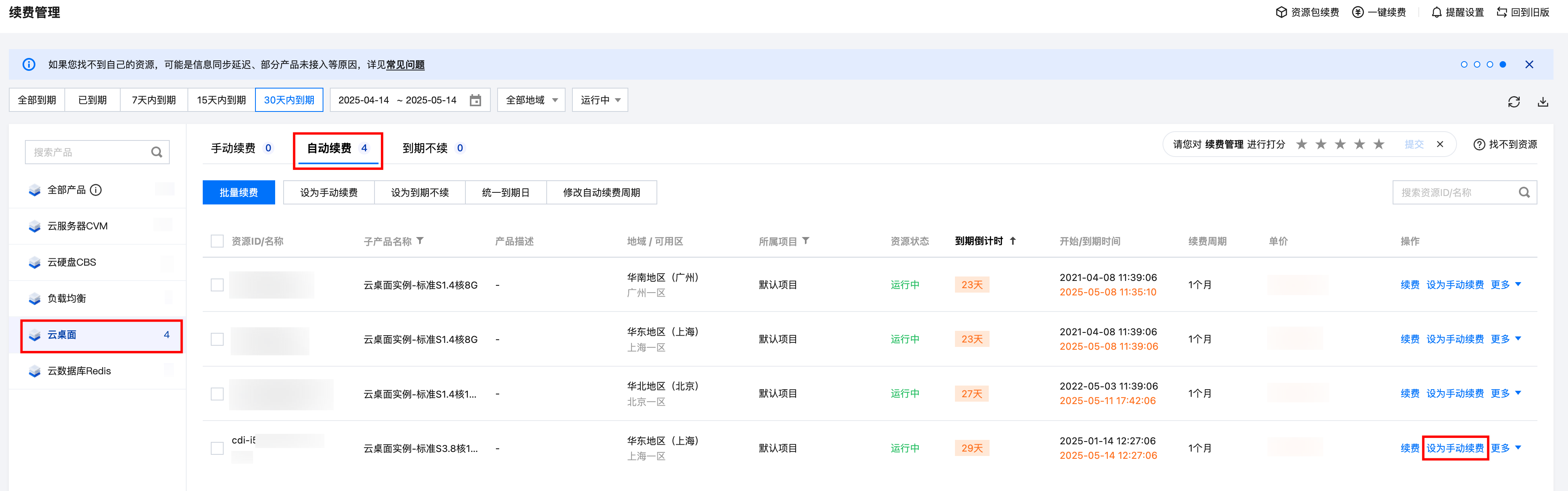Viewport: 1568px width, 491px height.
Task: Expand 更多 for row expiring 2025-05-08 11:39:06
Action: tap(1506, 339)
